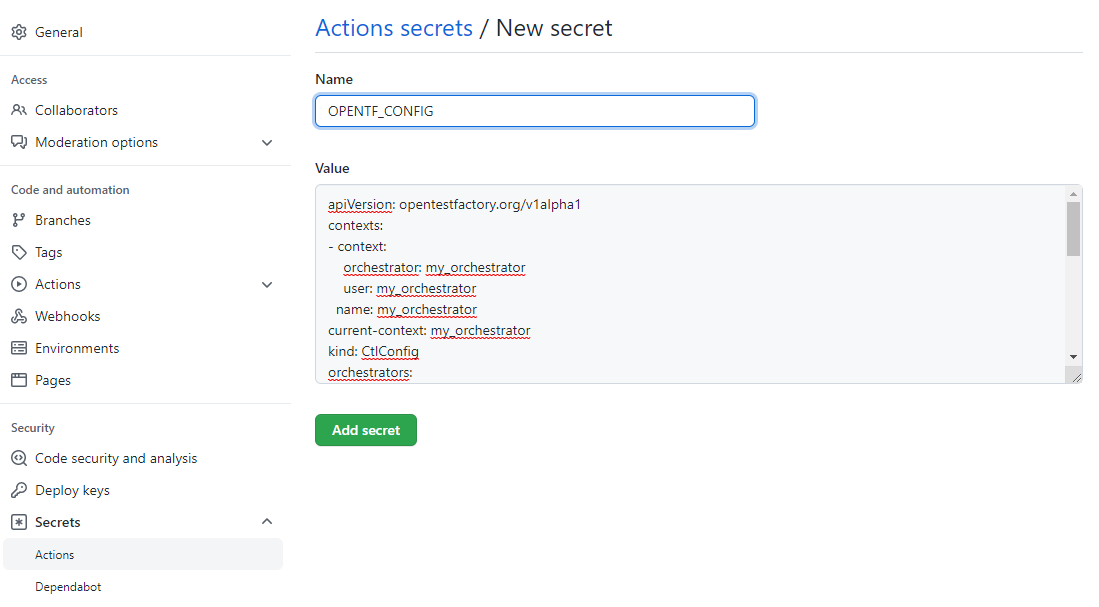1099x607 pixels.
Task: Click the Branches git-branch icon
Action: (19, 220)
